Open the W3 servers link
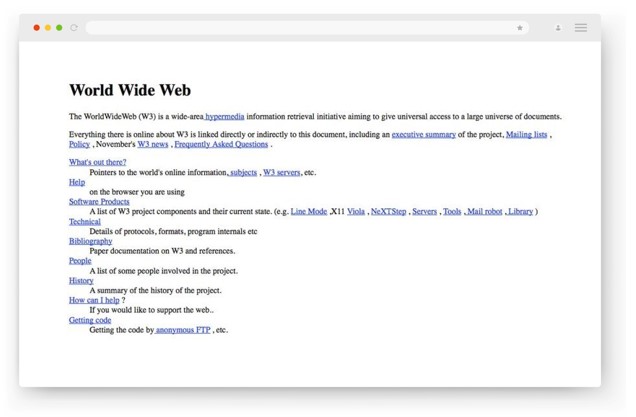The image size is (636, 417). pyautogui.click(x=281, y=172)
